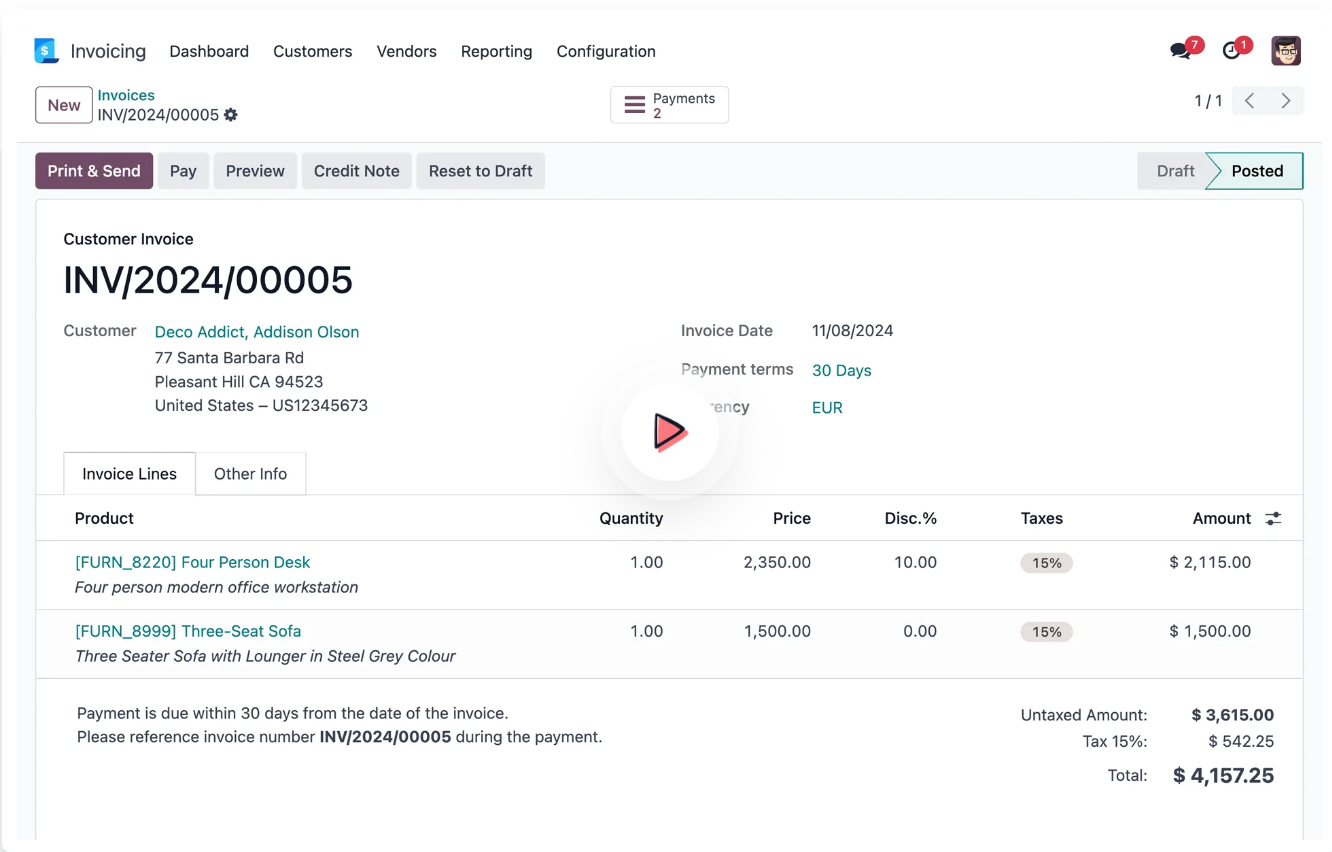This screenshot has width=1332, height=852.
Task: Click the Invoicing app logo icon
Action: click(46, 51)
